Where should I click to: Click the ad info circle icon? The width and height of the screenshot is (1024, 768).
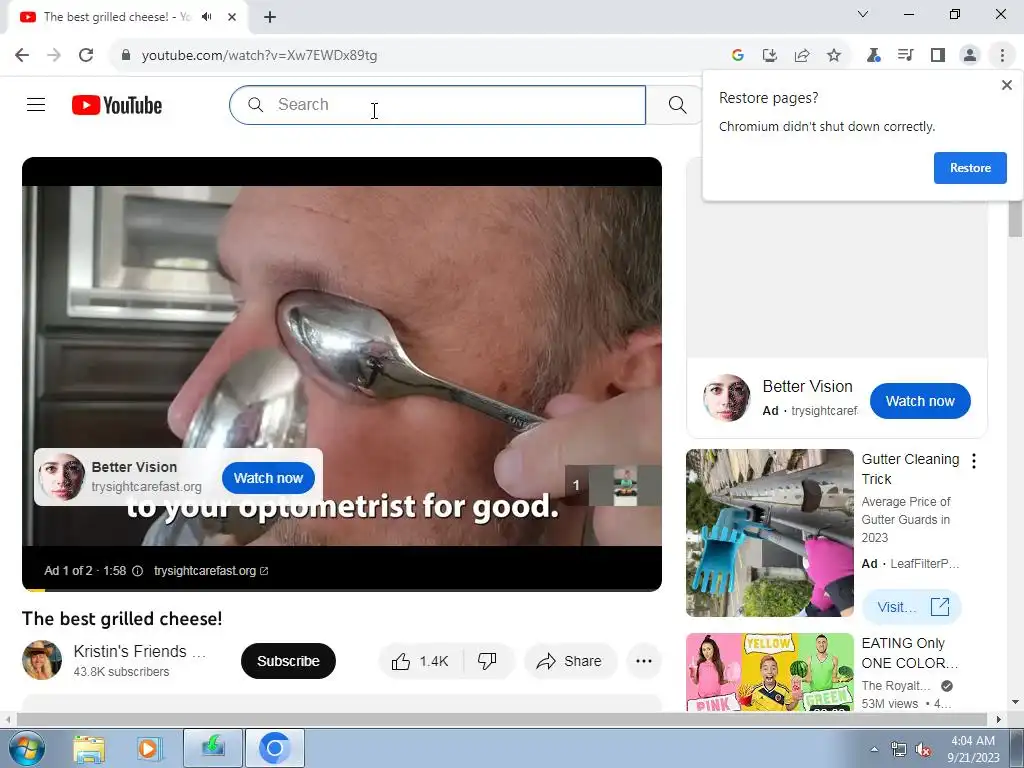click(137, 571)
